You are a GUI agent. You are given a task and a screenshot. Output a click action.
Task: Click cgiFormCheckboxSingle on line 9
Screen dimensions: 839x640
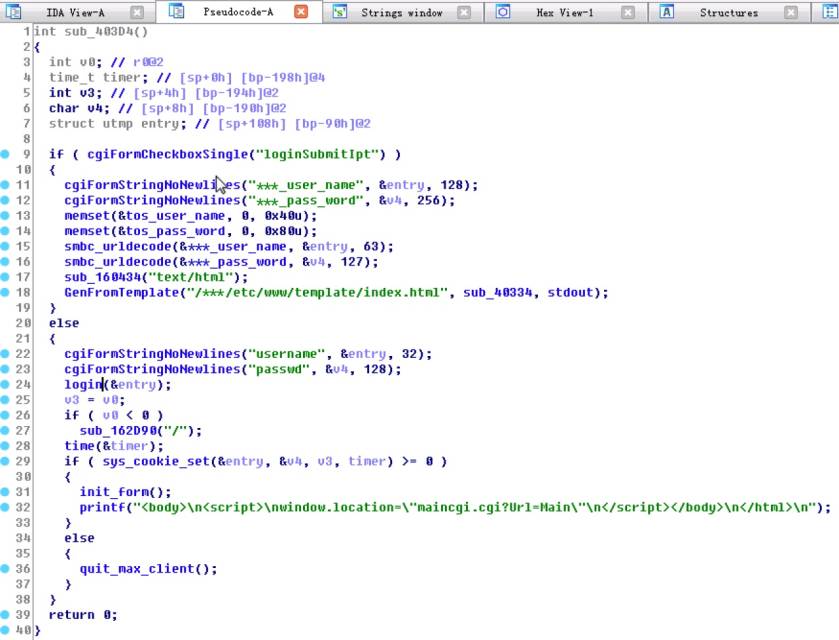(167, 154)
